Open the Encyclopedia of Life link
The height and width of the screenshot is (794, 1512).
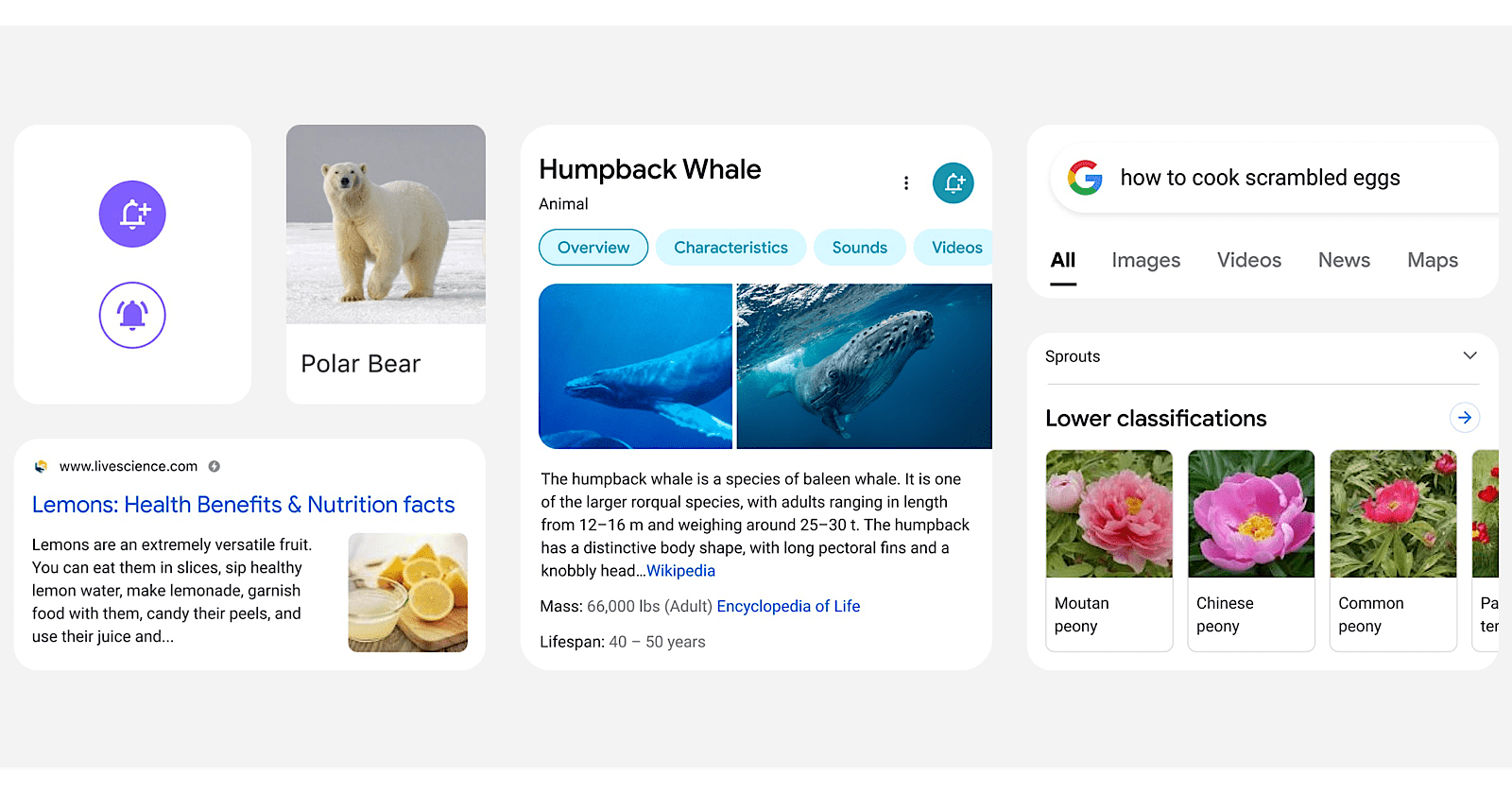788,607
